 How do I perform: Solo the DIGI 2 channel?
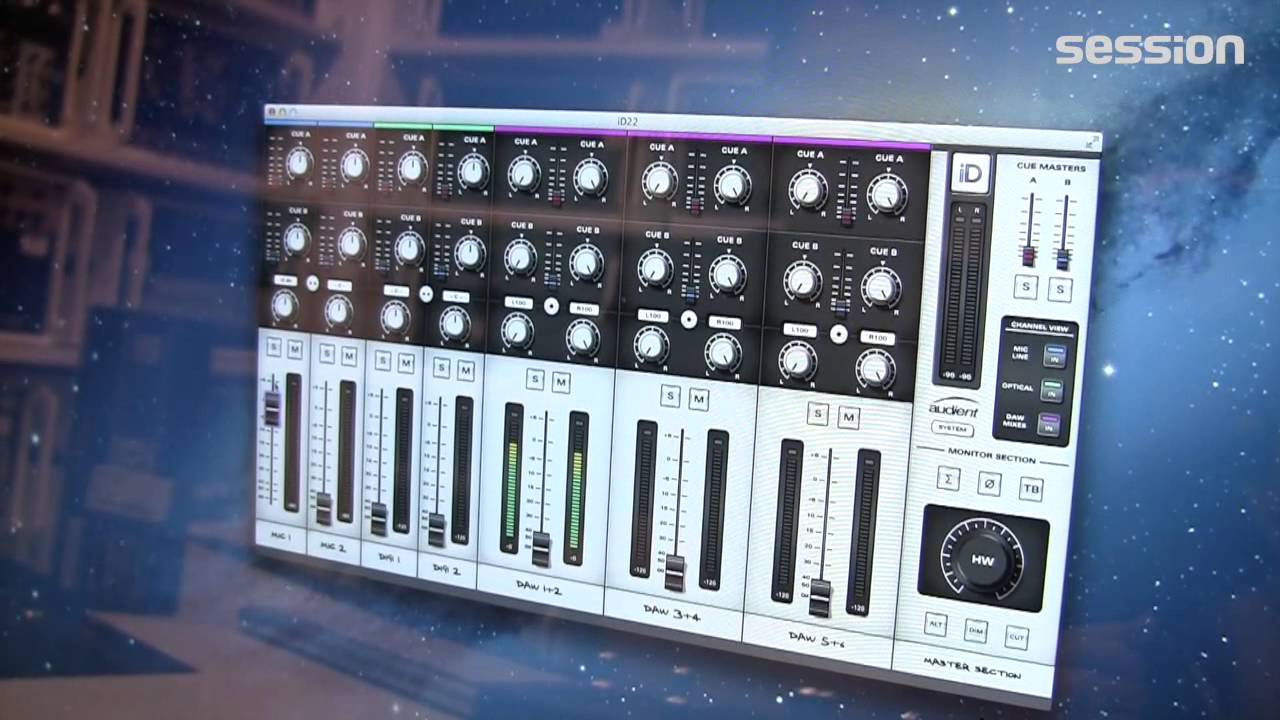441,368
